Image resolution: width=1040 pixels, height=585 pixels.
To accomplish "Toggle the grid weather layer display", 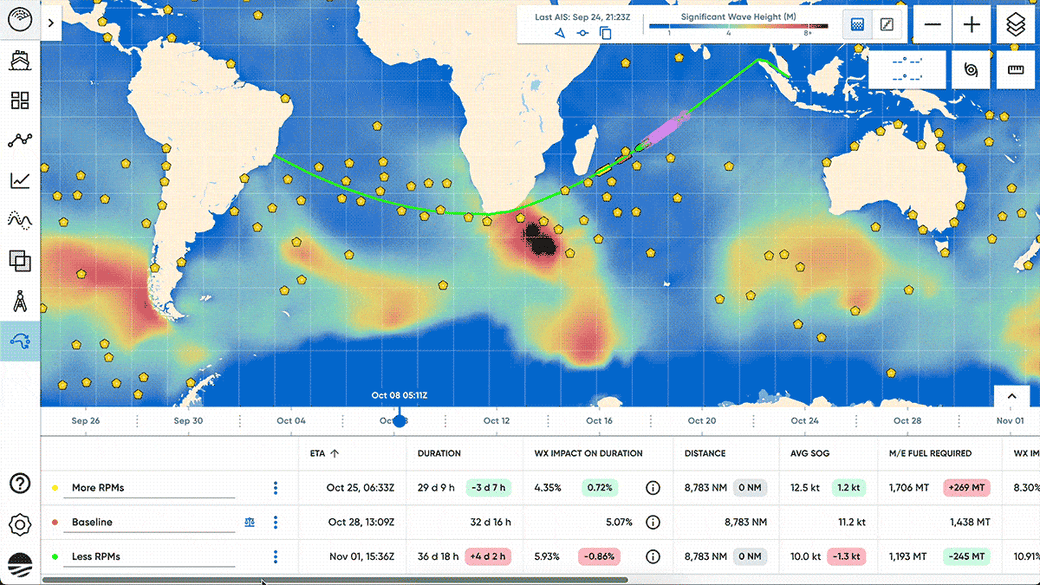I will tap(857, 24).
